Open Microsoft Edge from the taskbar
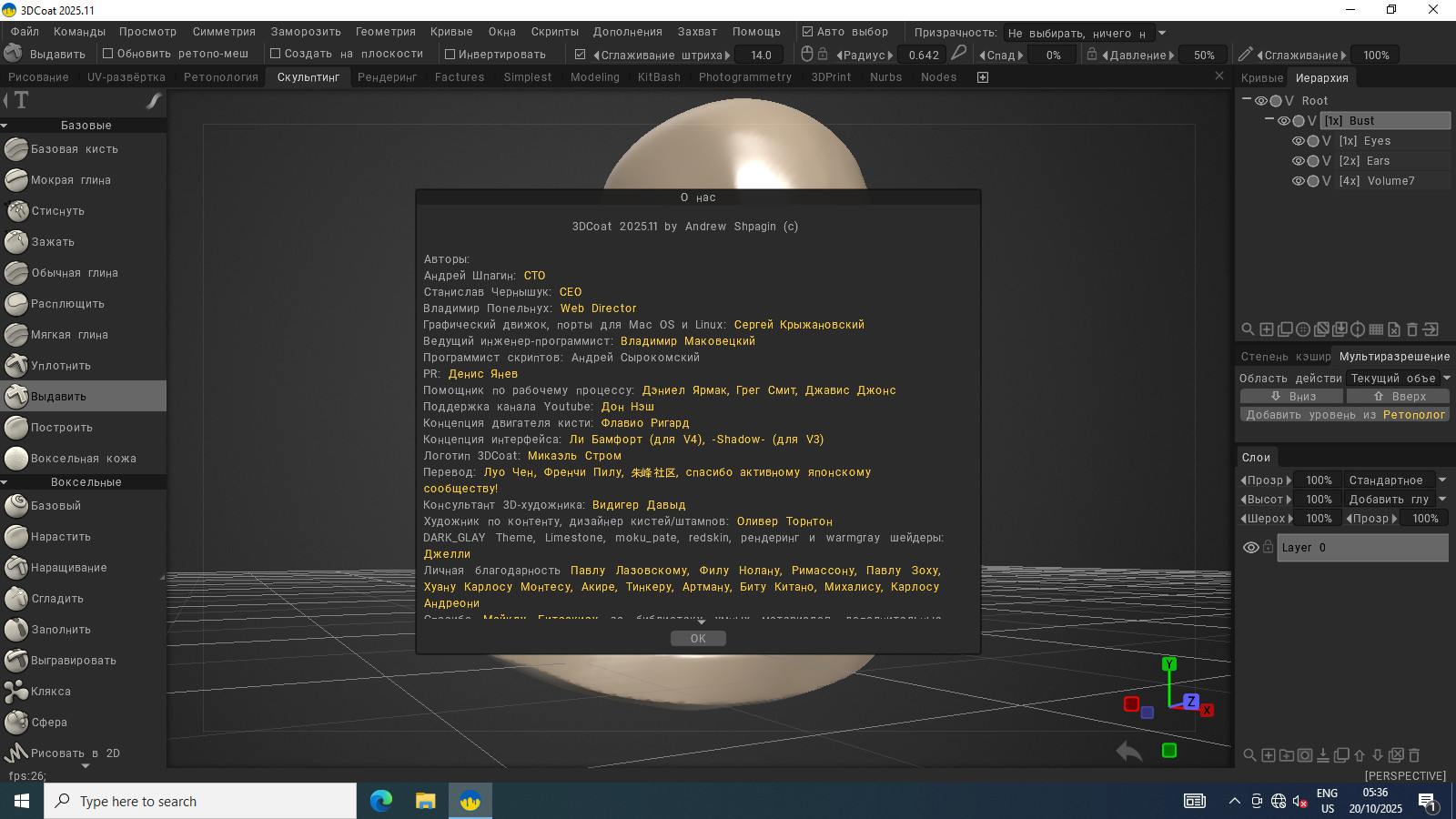The width and height of the screenshot is (1456, 819). click(380, 801)
